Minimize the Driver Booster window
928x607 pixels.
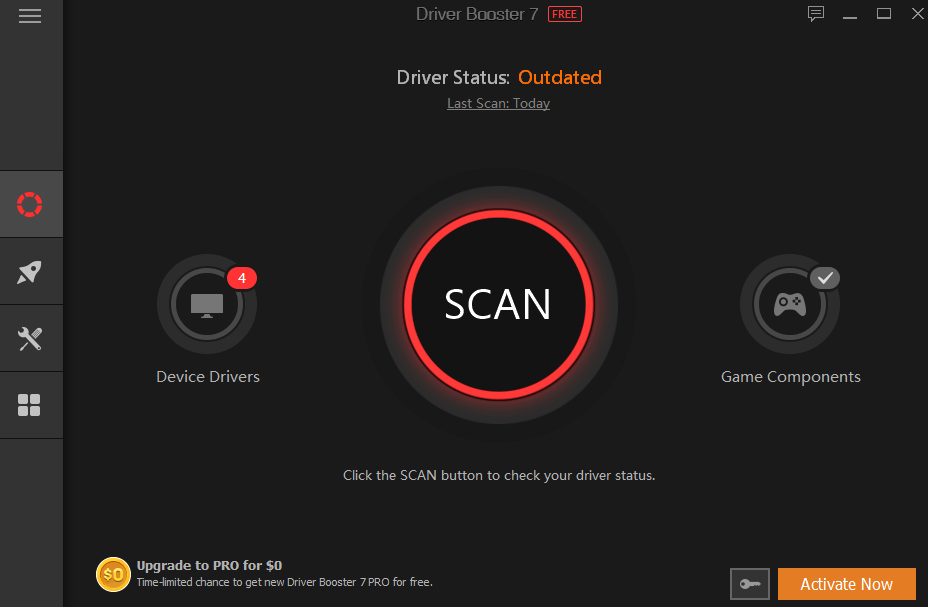pyautogui.click(x=850, y=14)
